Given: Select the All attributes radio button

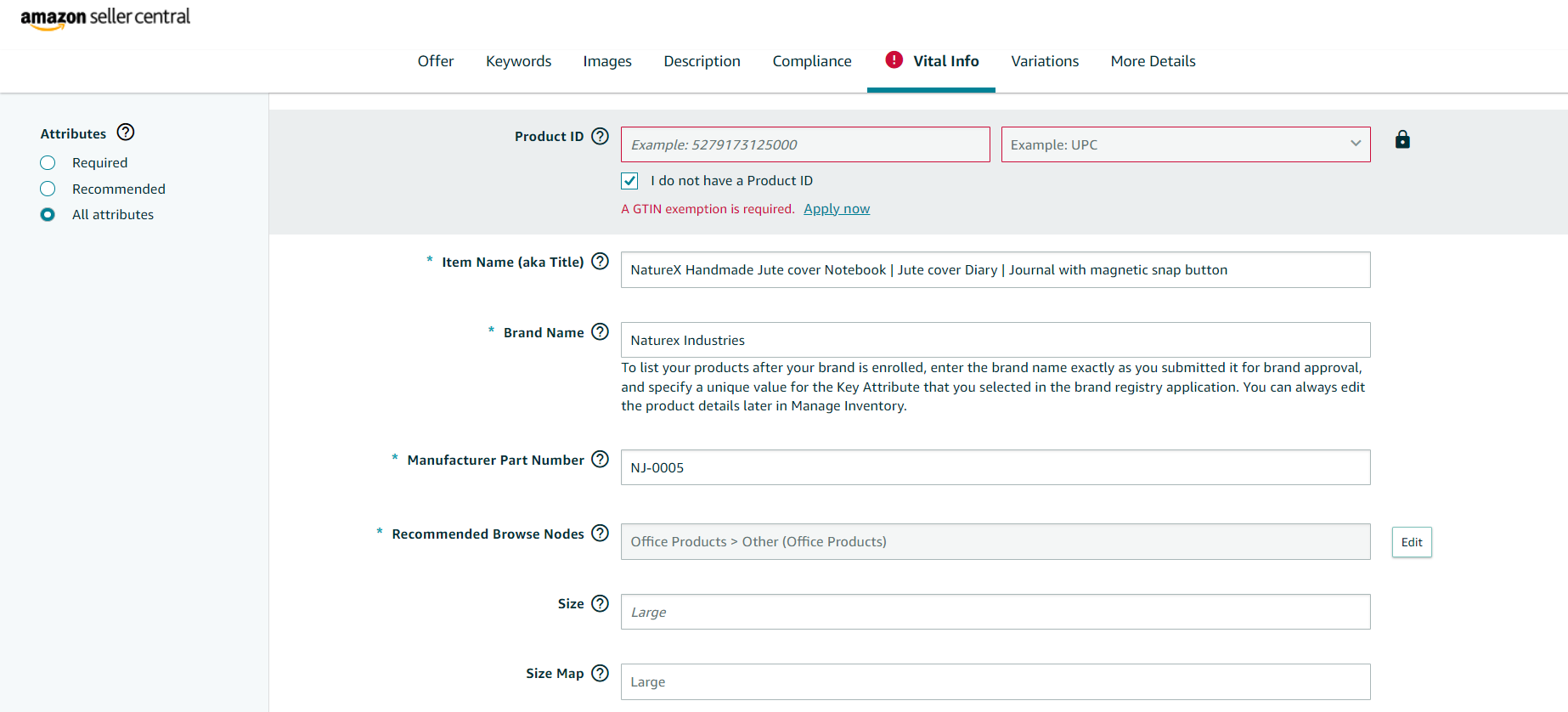Looking at the screenshot, I should click(48, 214).
